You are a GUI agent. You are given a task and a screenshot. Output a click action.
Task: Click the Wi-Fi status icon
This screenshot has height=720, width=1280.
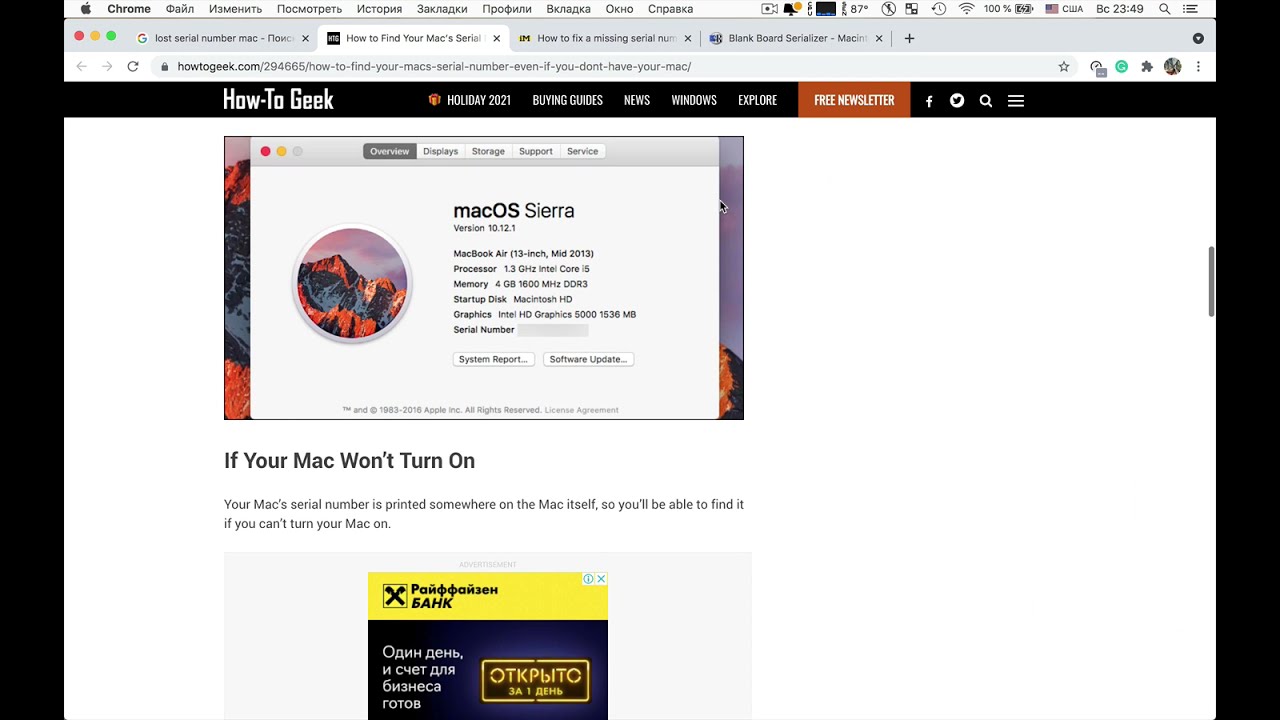point(966,9)
